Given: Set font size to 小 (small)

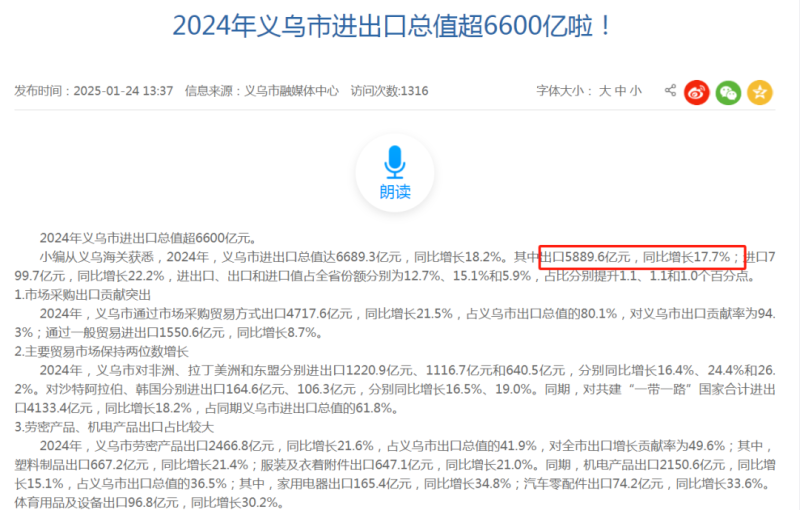Looking at the screenshot, I should [636, 91].
